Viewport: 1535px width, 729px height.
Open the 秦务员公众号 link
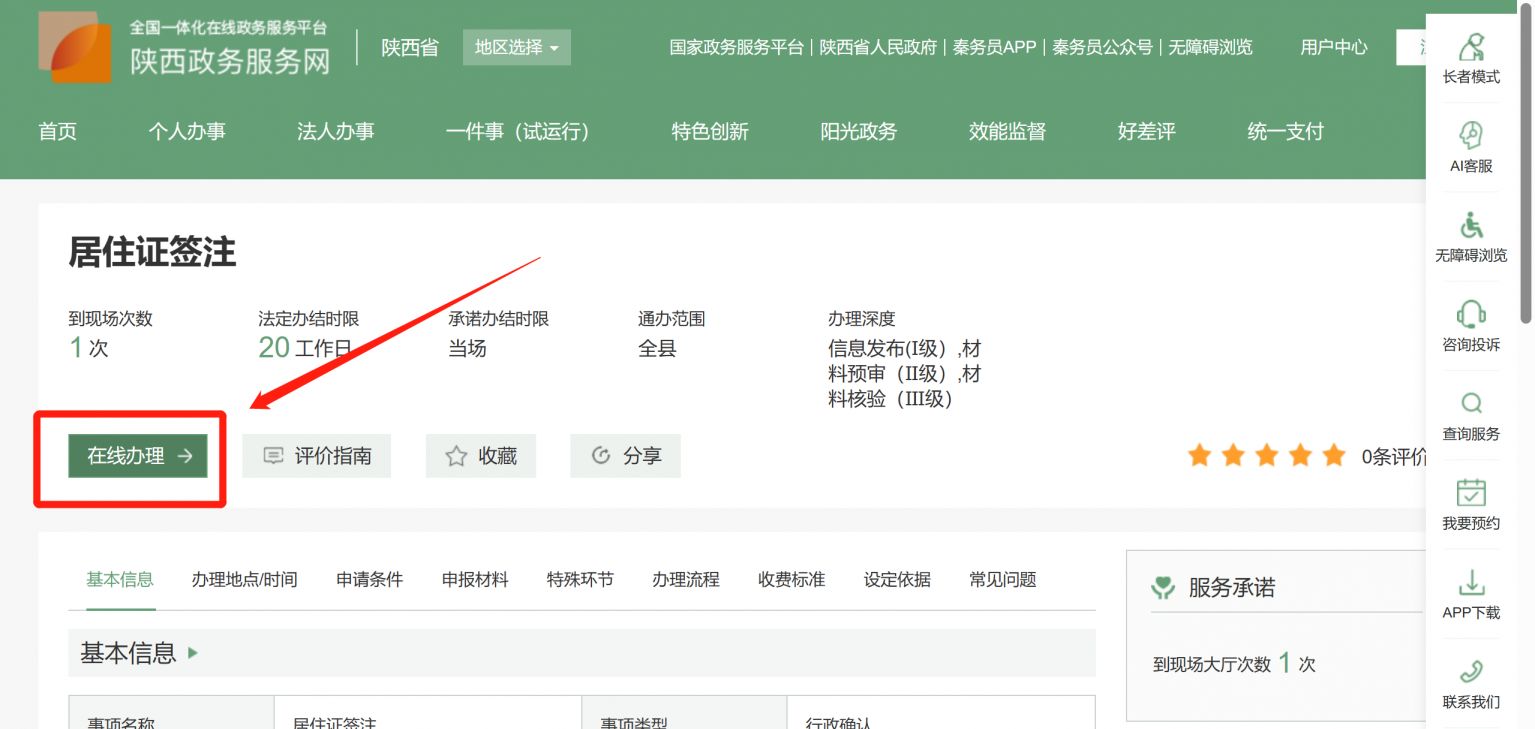[x=1102, y=47]
